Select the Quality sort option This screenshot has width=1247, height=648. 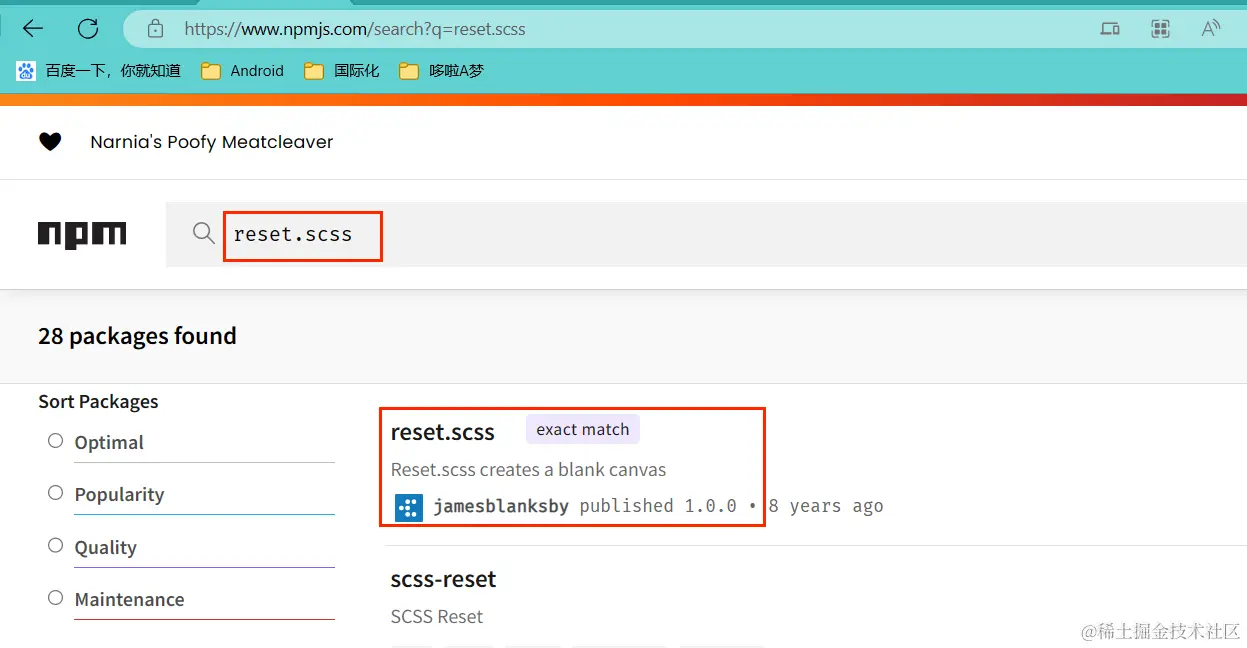pos(56,546)
